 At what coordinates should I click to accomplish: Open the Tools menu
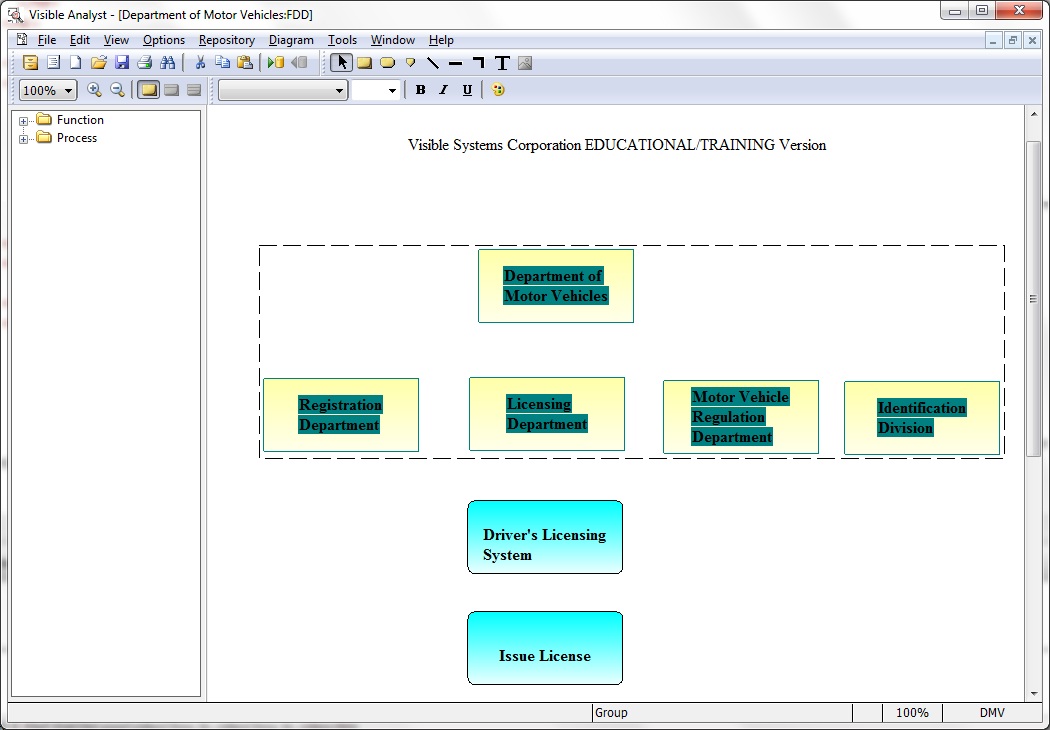(342, 40)
